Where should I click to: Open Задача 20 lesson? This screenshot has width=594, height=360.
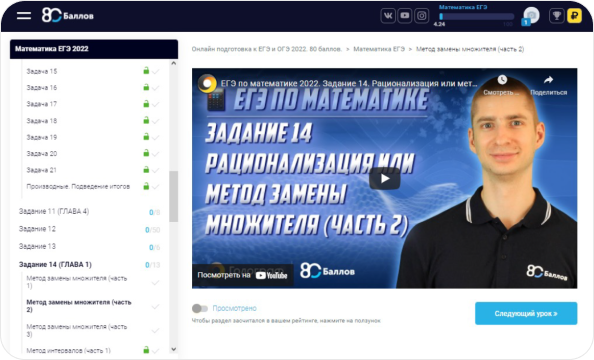pyautogui.click(x=42, y=153)
